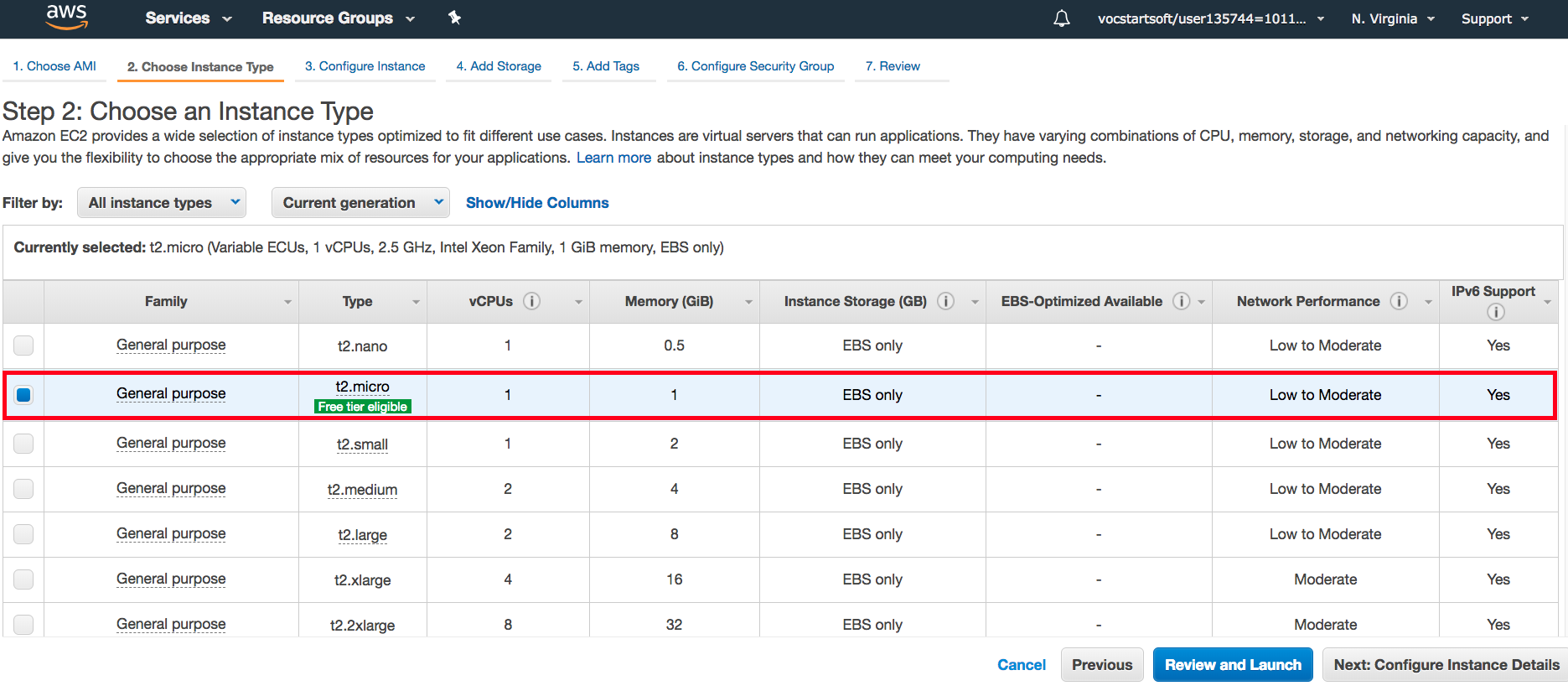Image resolution: width=1568 pixels, height=691 pixels.
Task: Click Show/Hide Columns link
Action: click(537, 203)
